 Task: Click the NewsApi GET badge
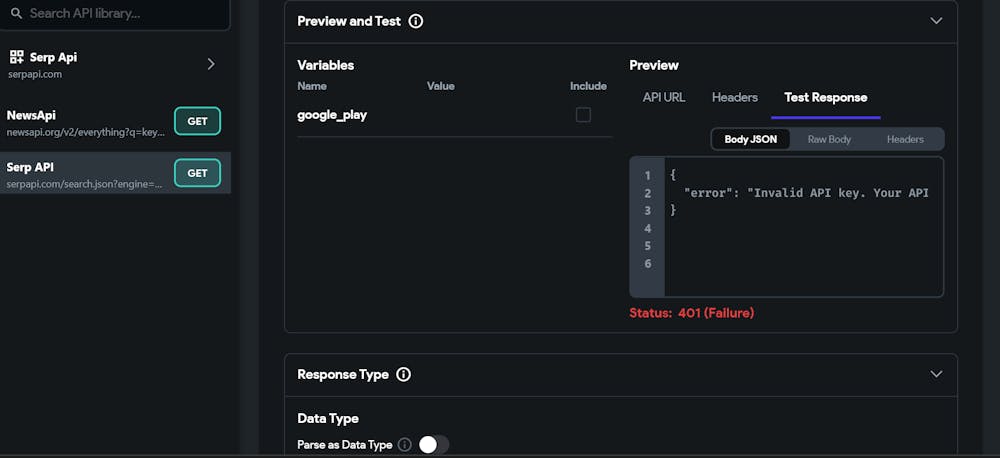click(197, 121)
